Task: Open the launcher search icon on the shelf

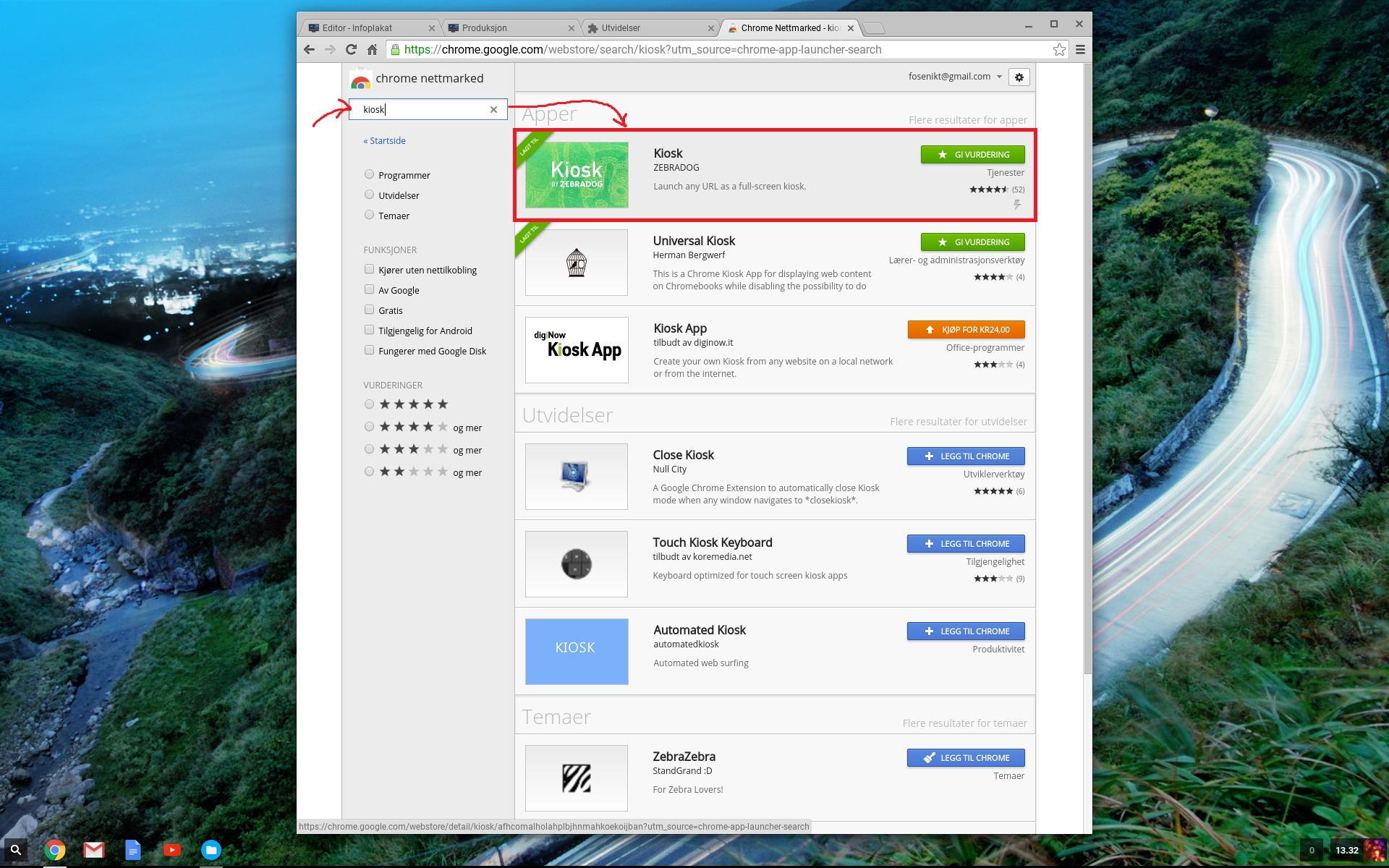Action: click(x=16, y=850)
